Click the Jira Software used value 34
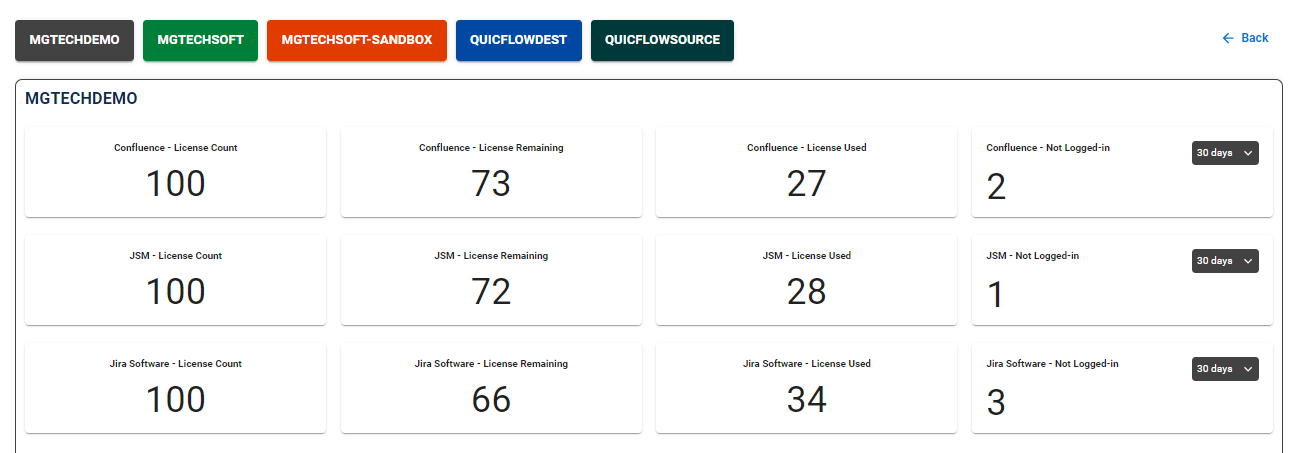1298x453 pixels. tap(807, 400)
